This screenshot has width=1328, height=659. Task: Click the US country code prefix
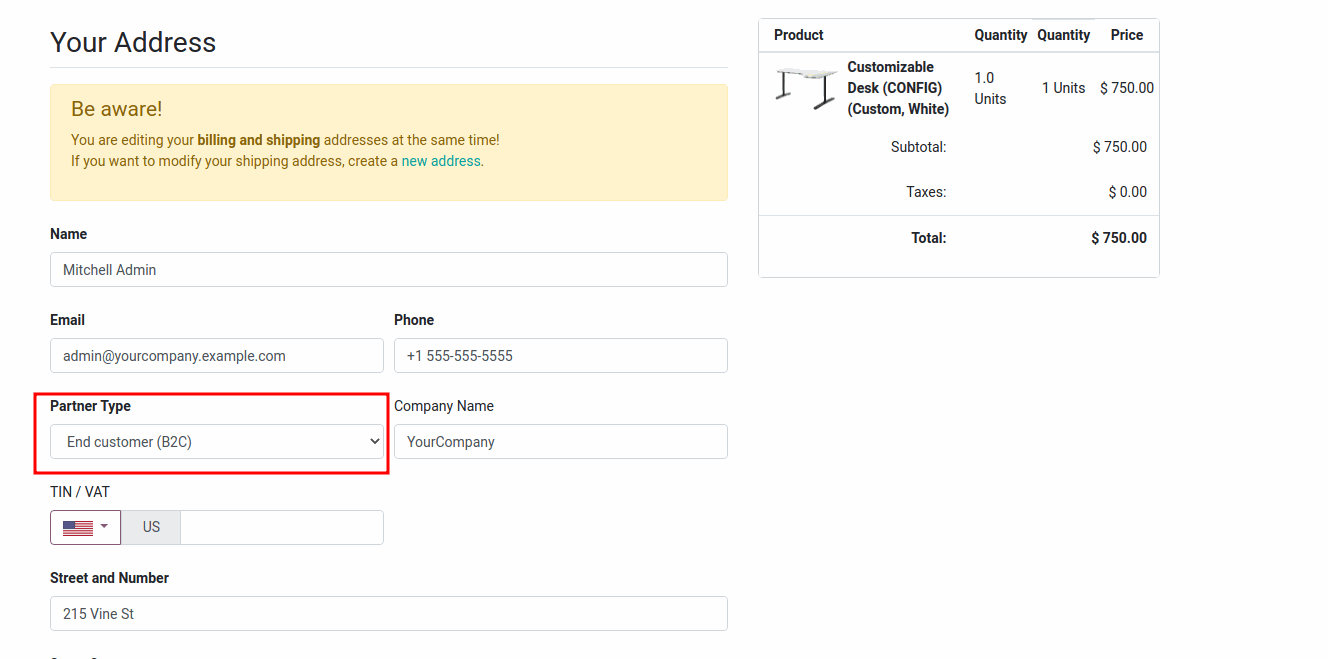(151, 528)
